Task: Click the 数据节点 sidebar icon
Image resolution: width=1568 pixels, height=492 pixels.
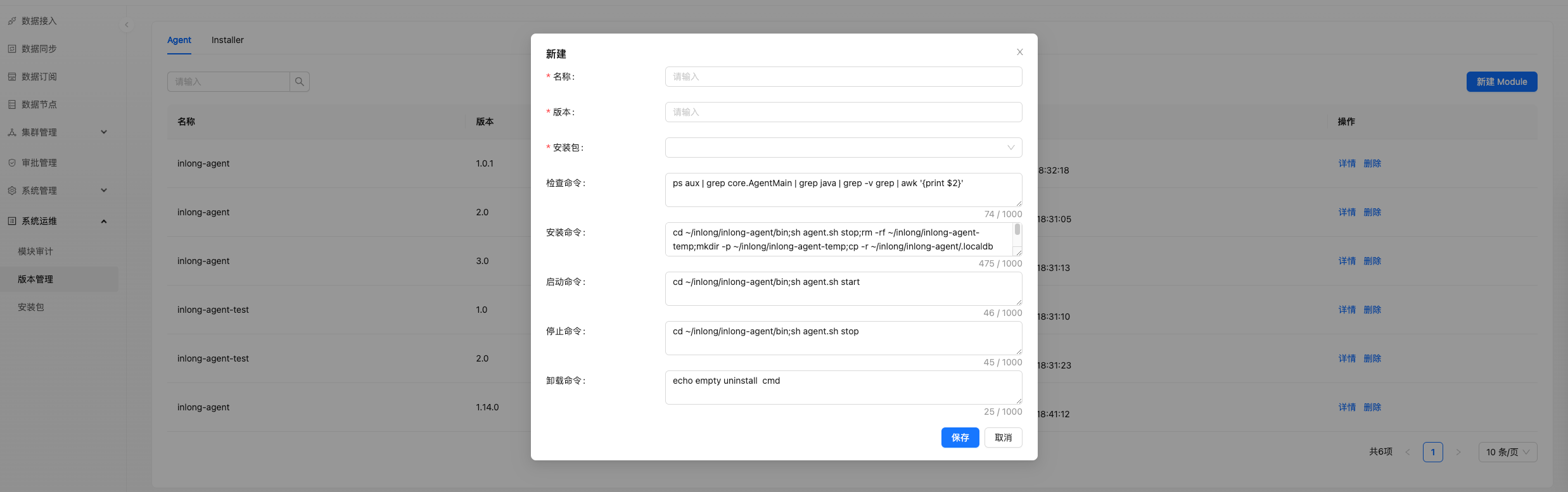Action: (12, 104)
